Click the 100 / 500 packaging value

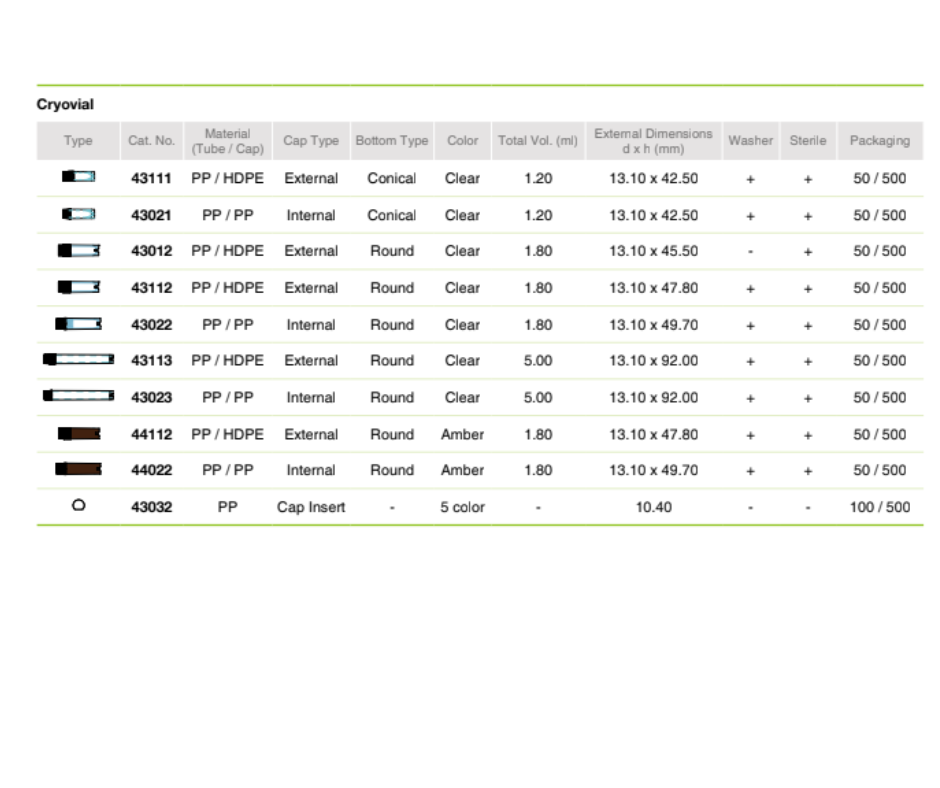(x=879, y=507)
